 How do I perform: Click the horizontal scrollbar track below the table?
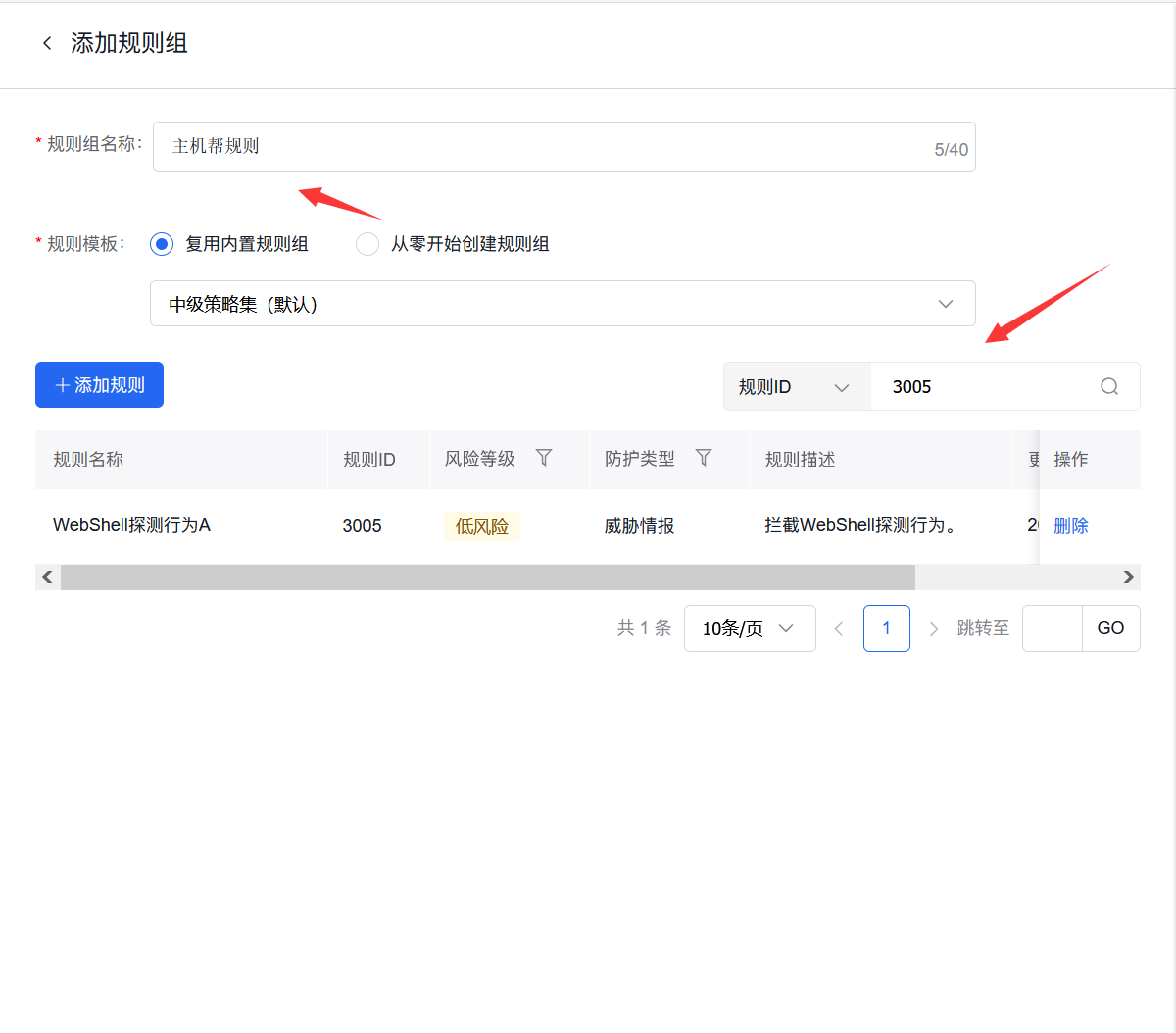point(490,576)
